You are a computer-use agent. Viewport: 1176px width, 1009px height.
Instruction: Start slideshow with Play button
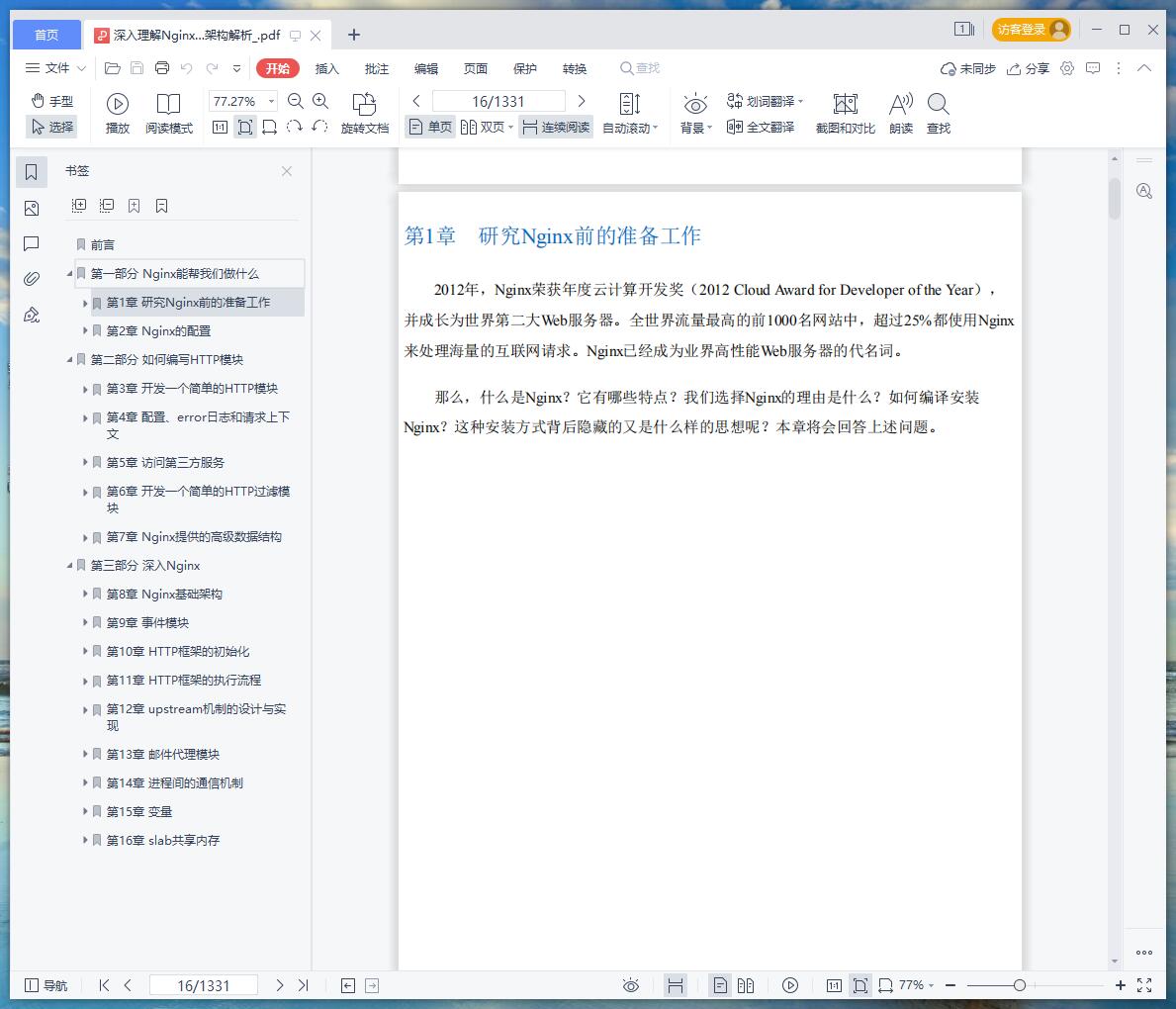click(x=117, y=114)
